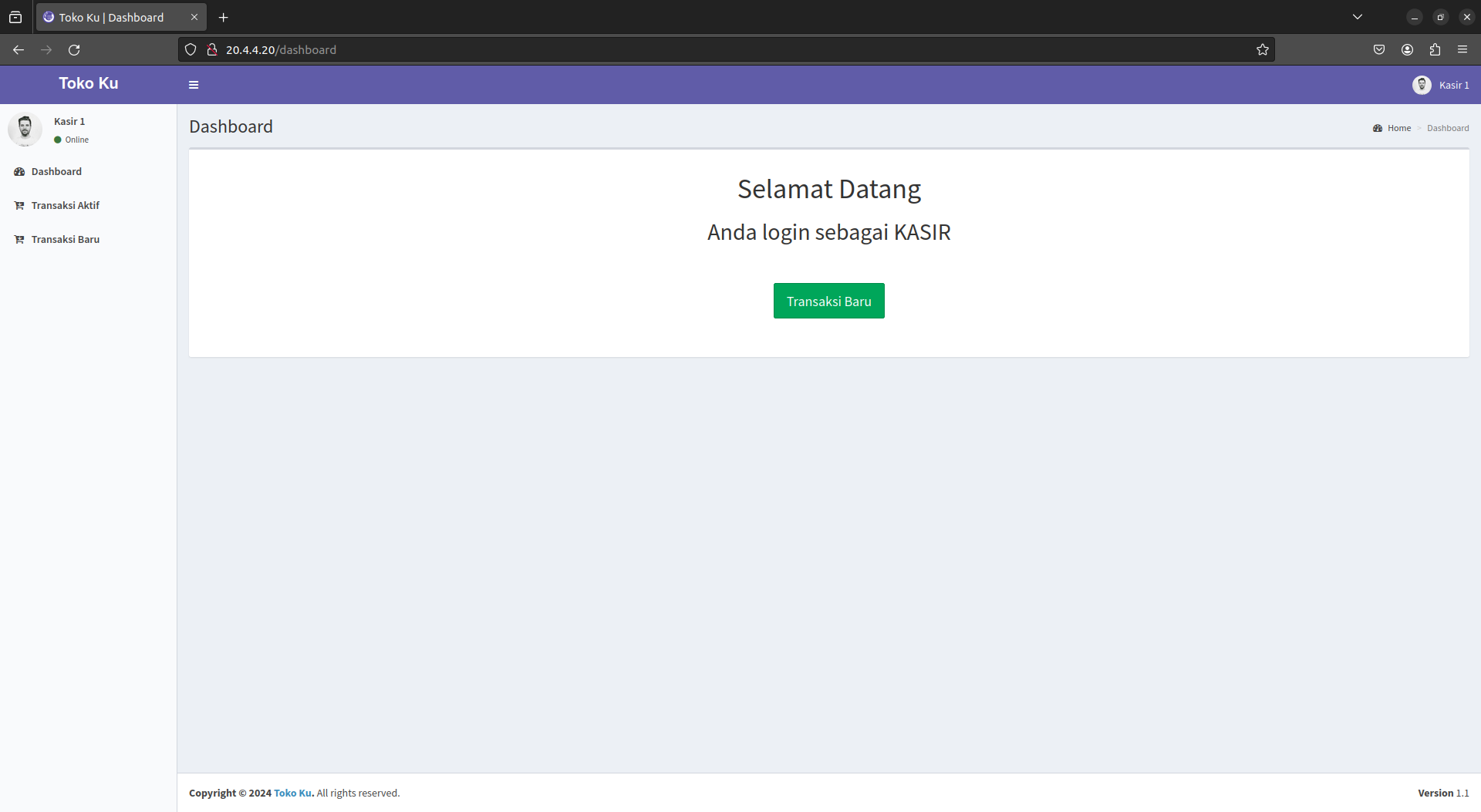Click the Copyright © 2024 footer text
This screenshot has width=1481, height=812.
[x=230, y=793]
